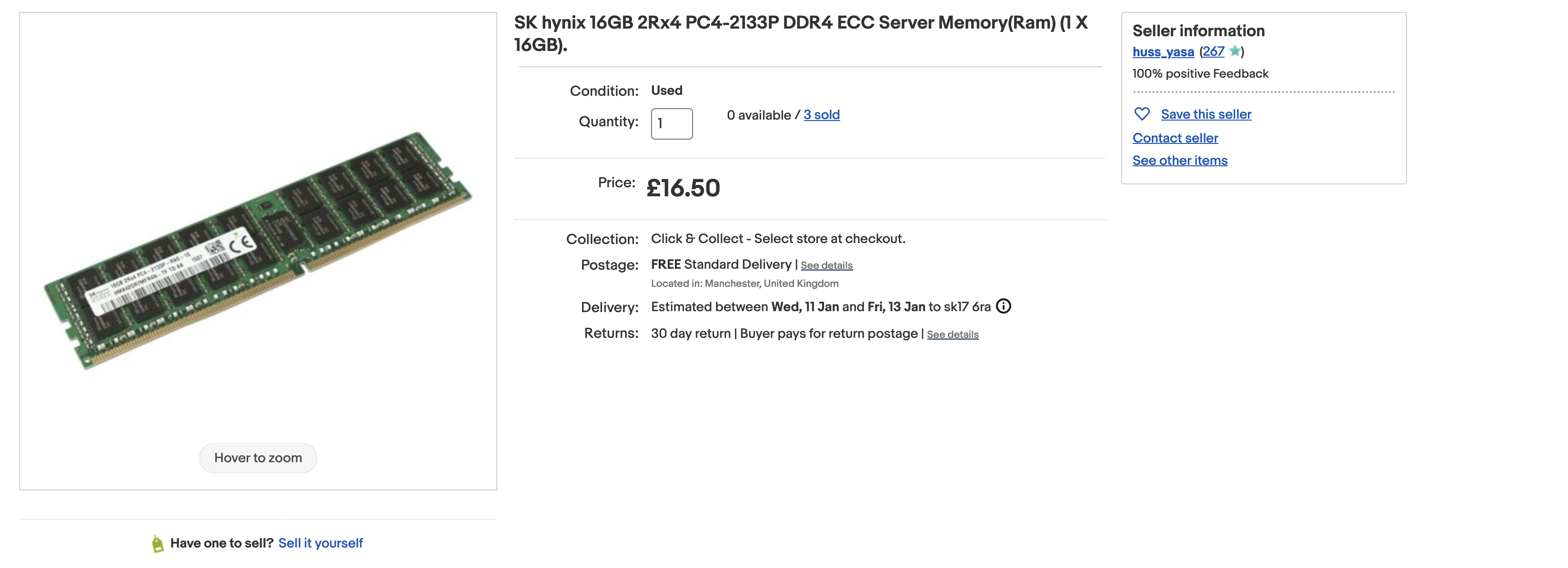Open See other items from seller
The width and height of the screenshot is (1568, 568).
click(x=1180, y=161)
